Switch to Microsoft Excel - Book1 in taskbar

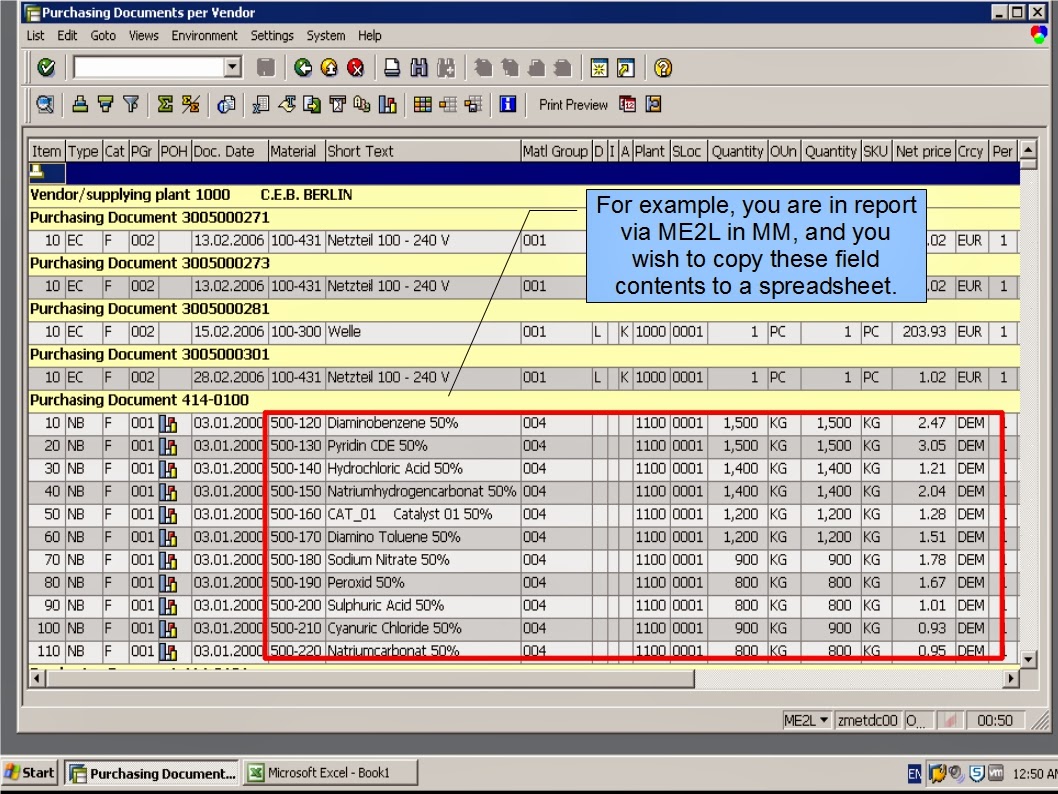tap(330, 772)
